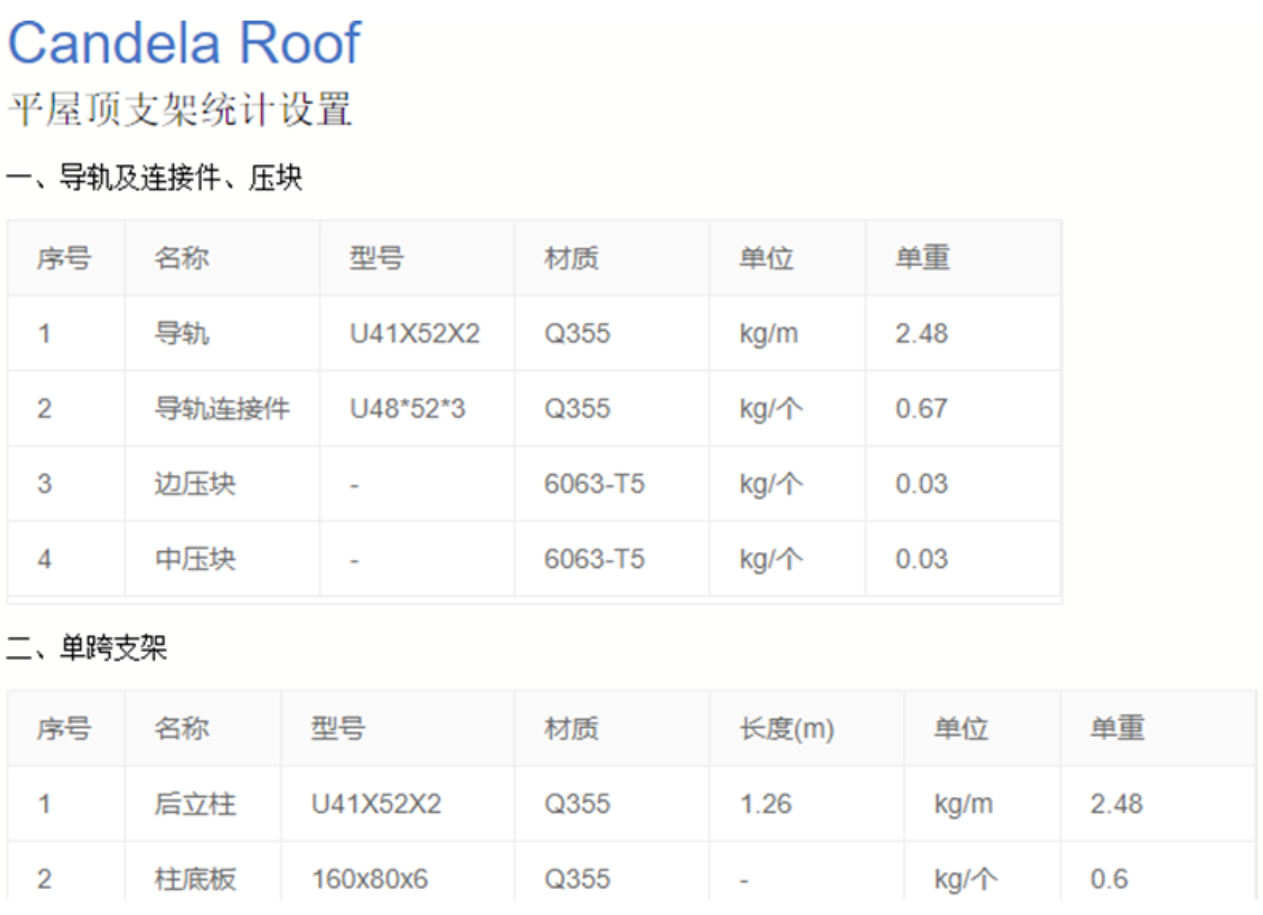Select the 型号 column header in first table
This screenshot has height=915, width=1263.
point(376,259)
